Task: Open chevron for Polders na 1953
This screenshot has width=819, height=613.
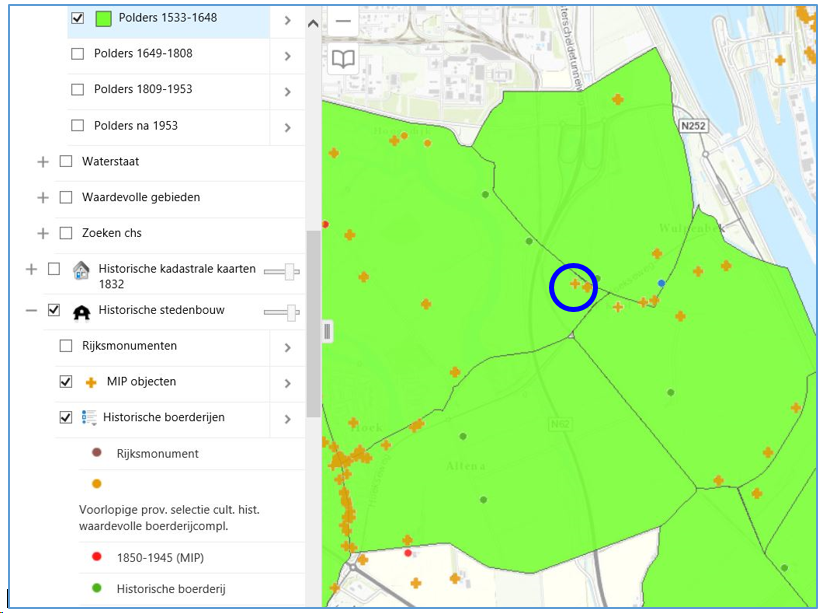Action: pyautogui.click(x=287, y=127)
